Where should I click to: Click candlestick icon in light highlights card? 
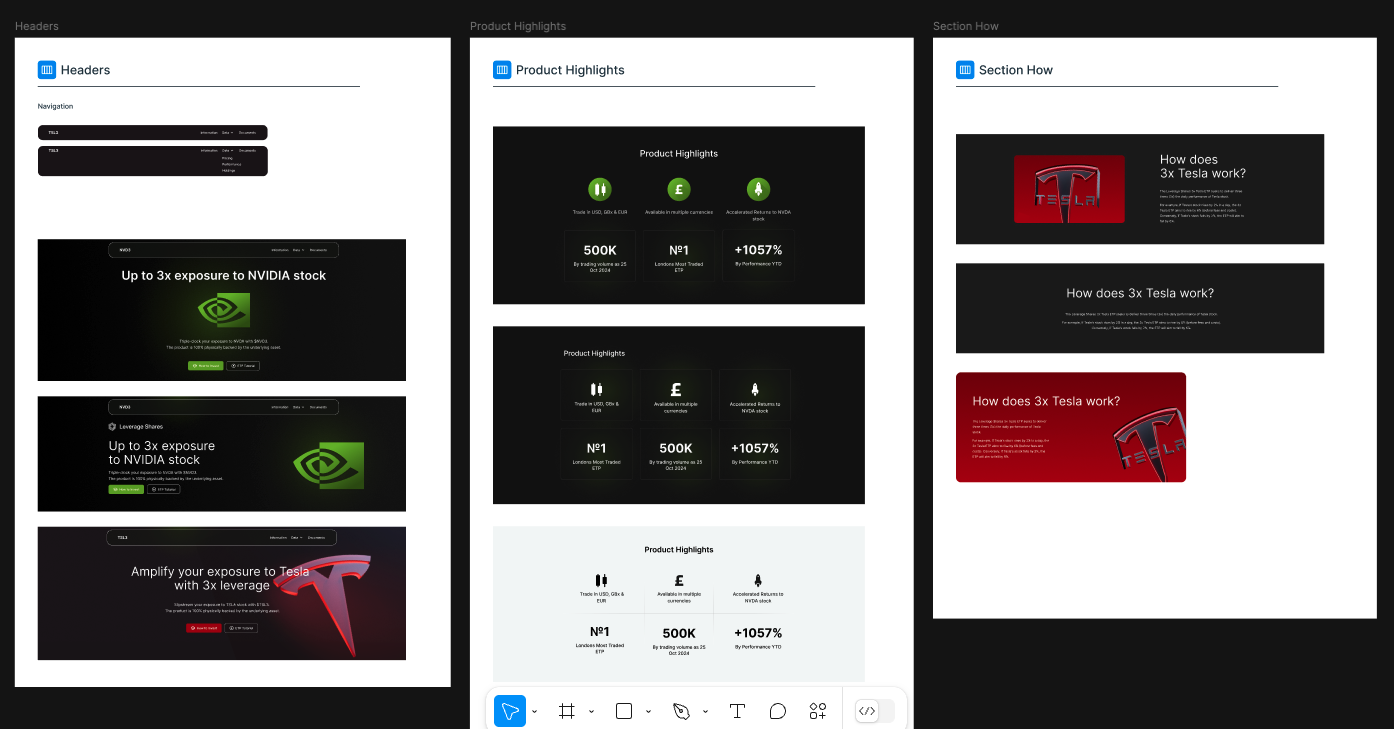click(x=601, y=580)
